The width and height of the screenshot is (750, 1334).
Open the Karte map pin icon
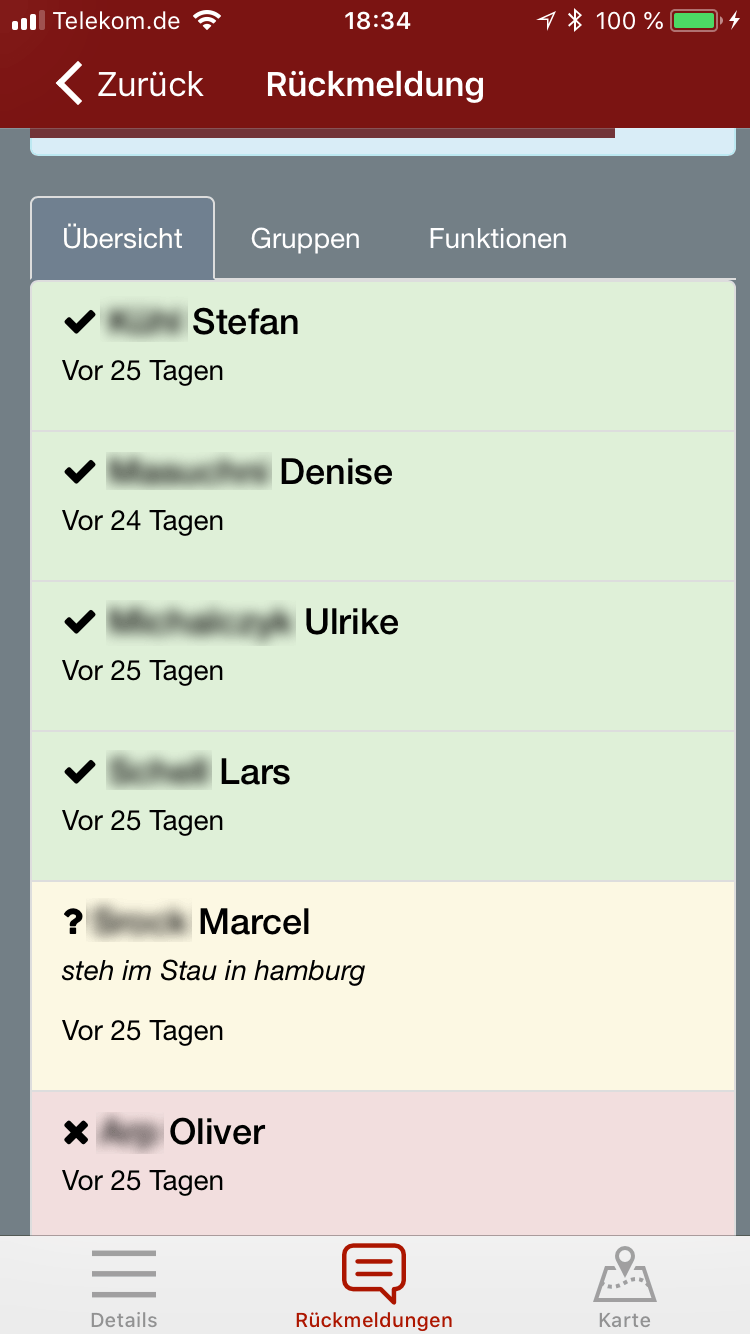[625, 1273]
